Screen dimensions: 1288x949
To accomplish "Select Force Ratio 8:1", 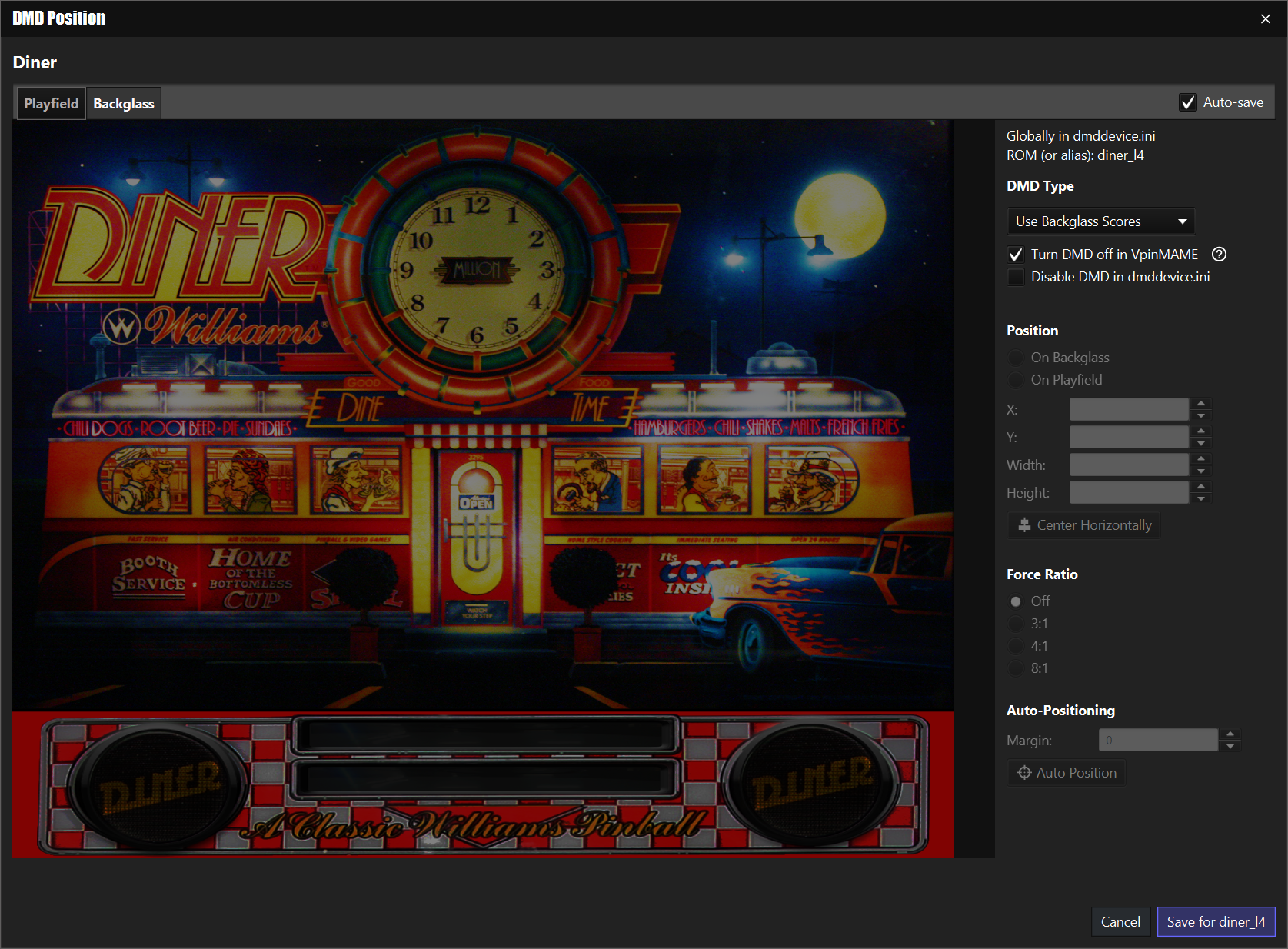I will pyautogui.click(x=1016, y=668).
